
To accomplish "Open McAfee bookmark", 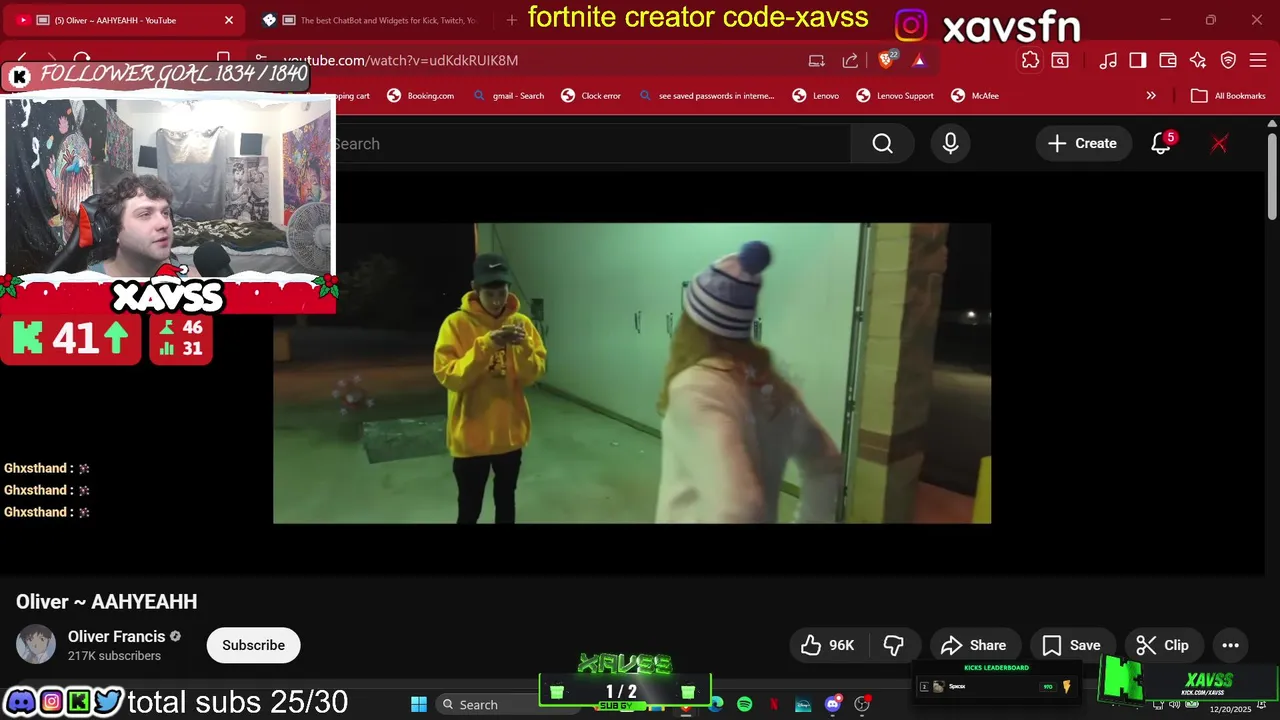I will pyautogui.click(x=975, y=96).
